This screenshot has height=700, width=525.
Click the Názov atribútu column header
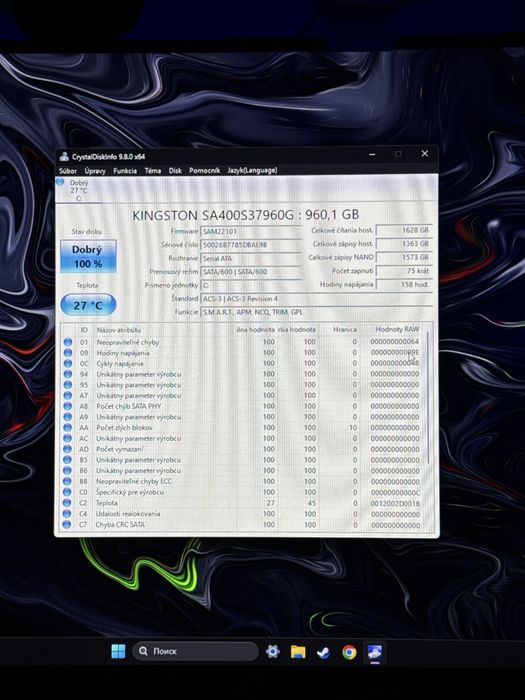[119, 330]
